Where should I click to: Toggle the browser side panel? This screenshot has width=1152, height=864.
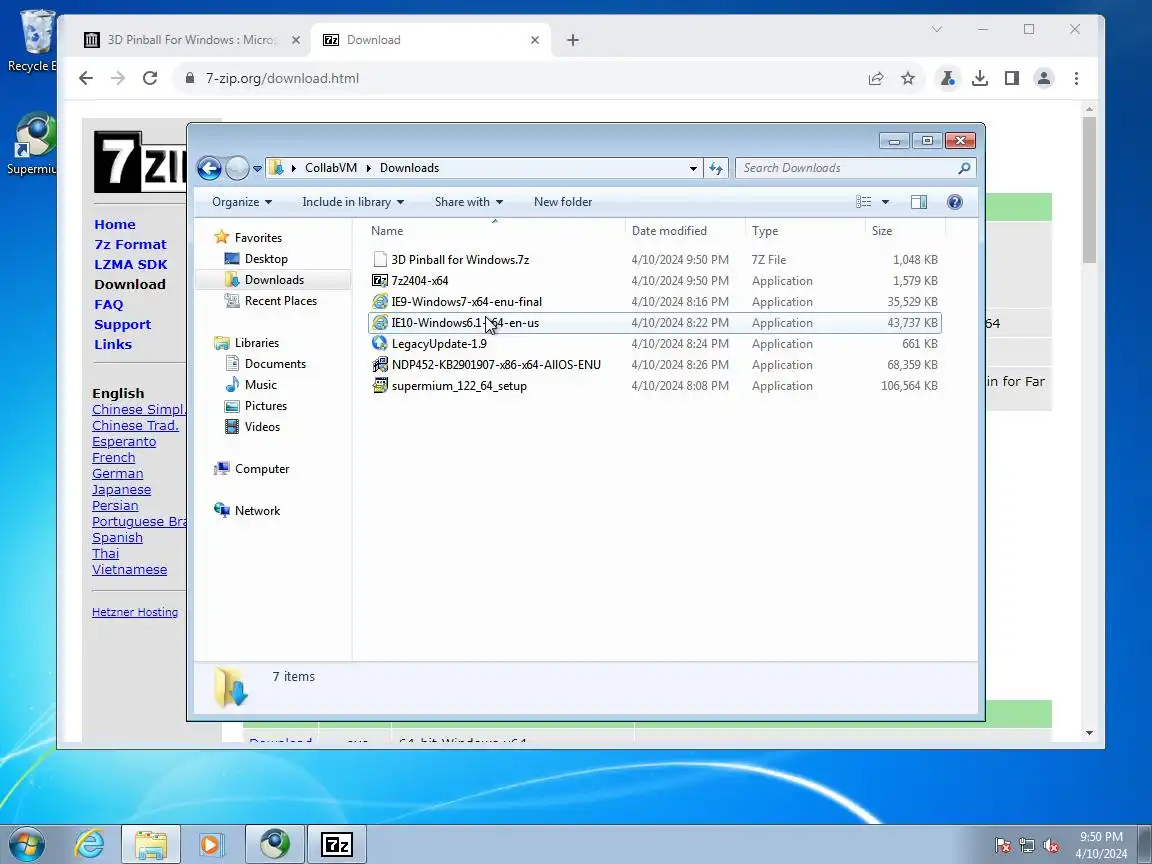[x=1012, y=78]
